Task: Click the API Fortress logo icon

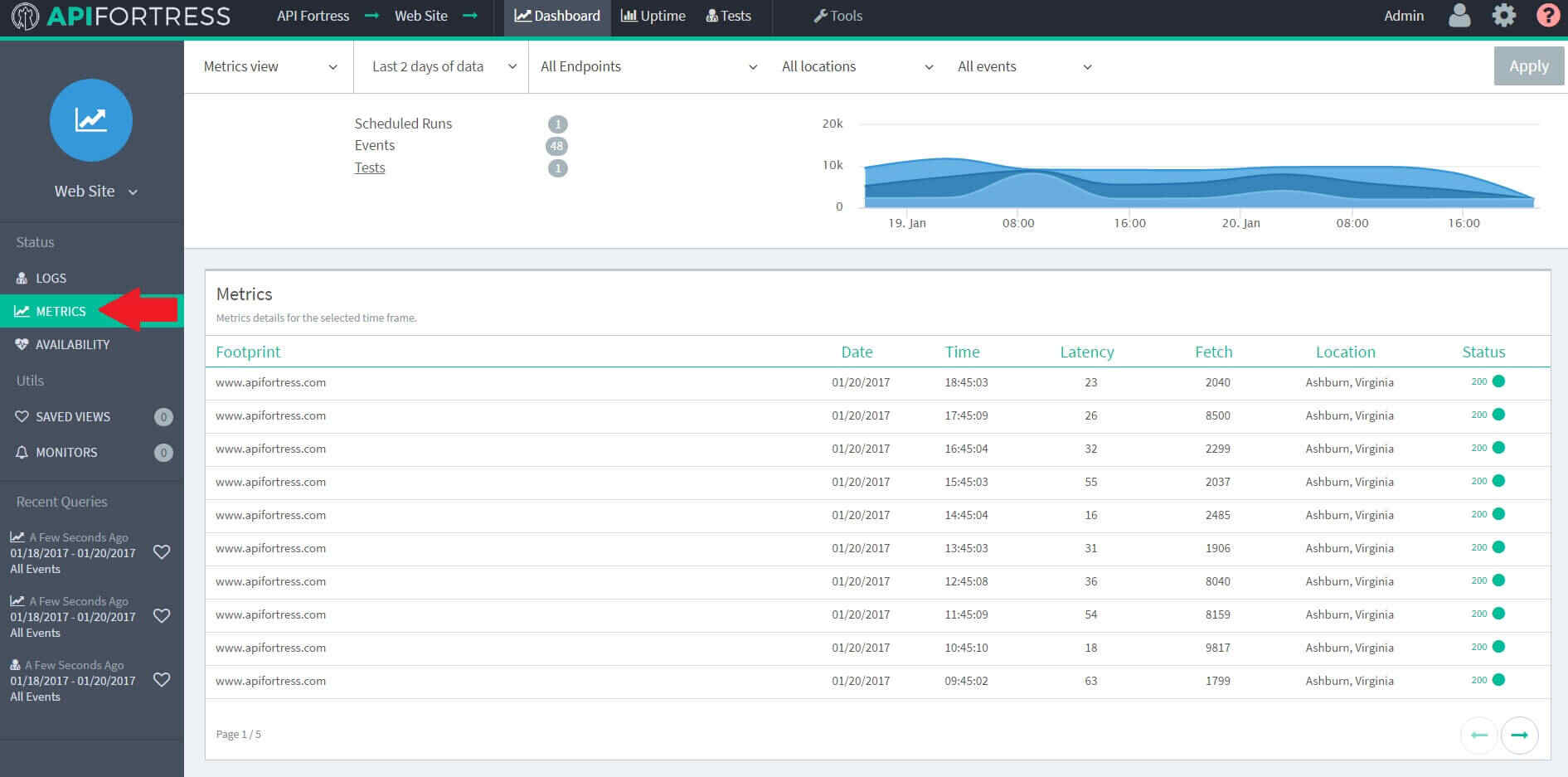Action: (25, 16)
